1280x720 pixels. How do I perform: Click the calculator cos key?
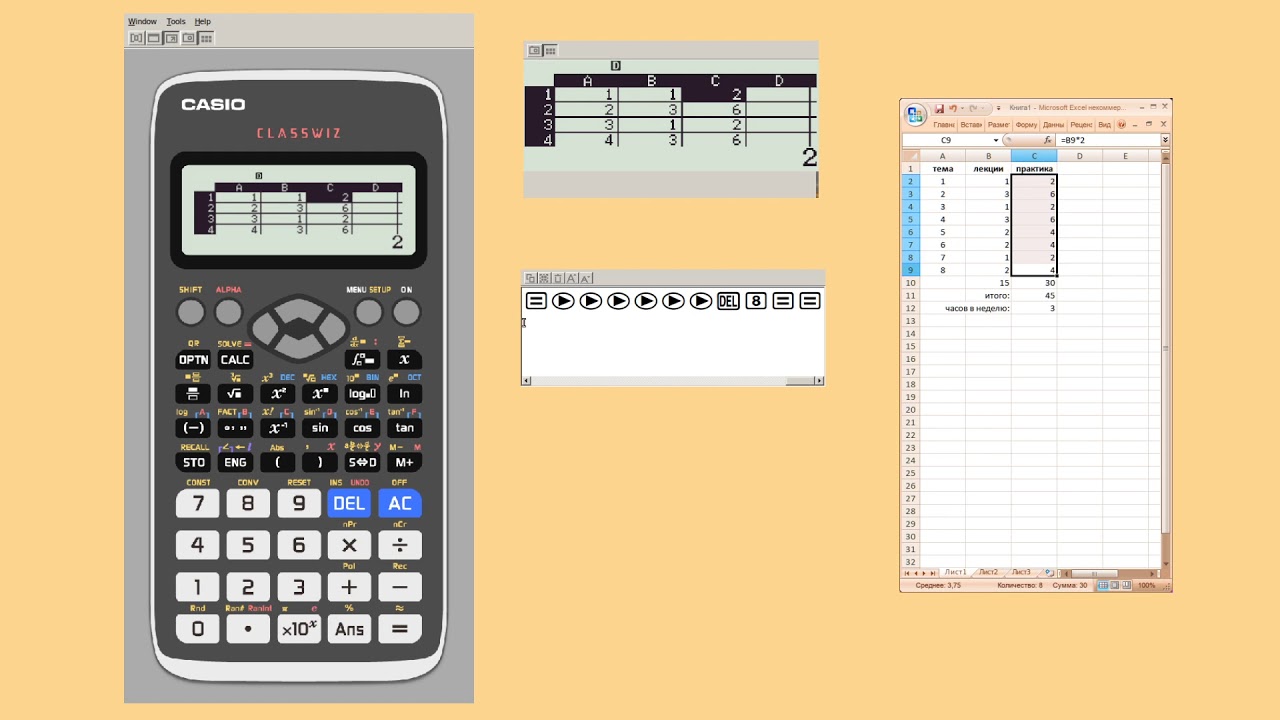click(362, 428)
